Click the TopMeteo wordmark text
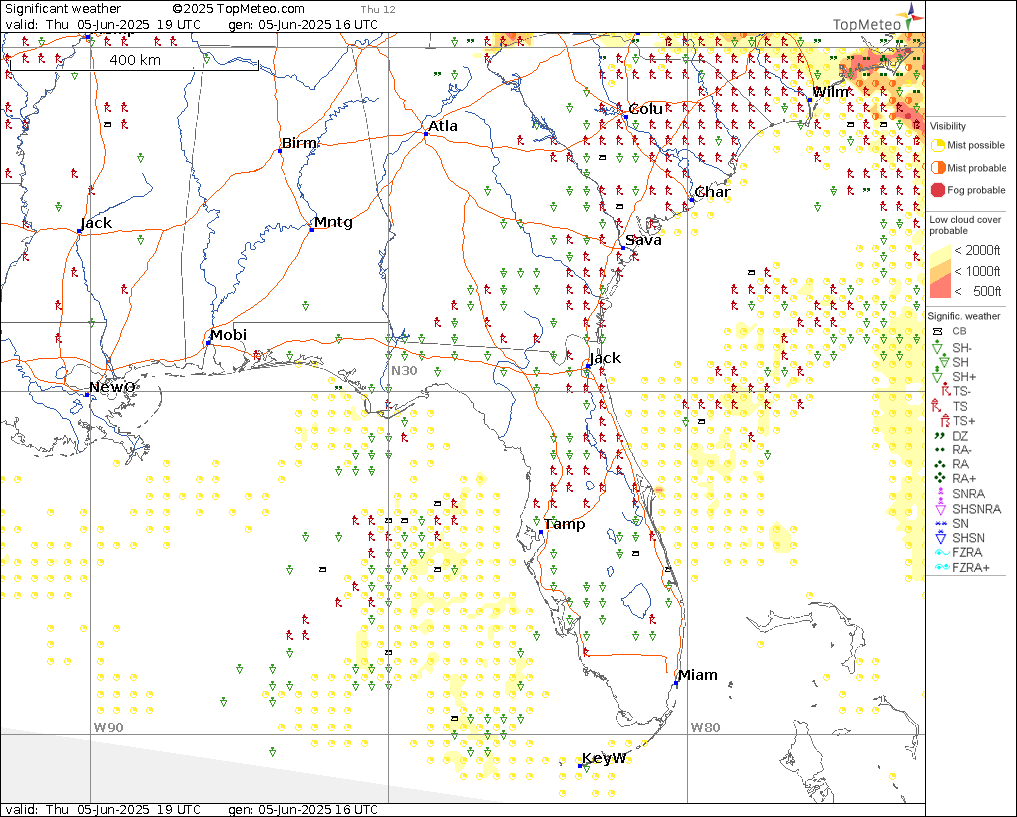 click(867, 25)
